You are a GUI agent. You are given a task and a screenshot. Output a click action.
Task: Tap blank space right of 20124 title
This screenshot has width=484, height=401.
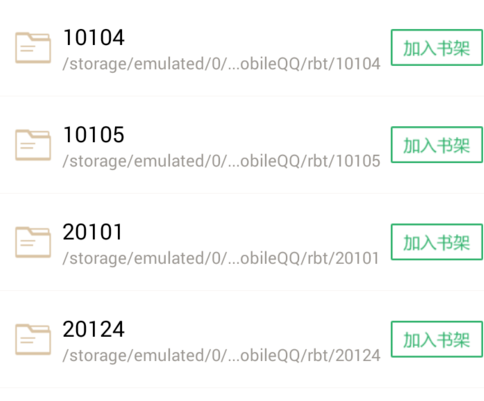click(x=257, y=329)
